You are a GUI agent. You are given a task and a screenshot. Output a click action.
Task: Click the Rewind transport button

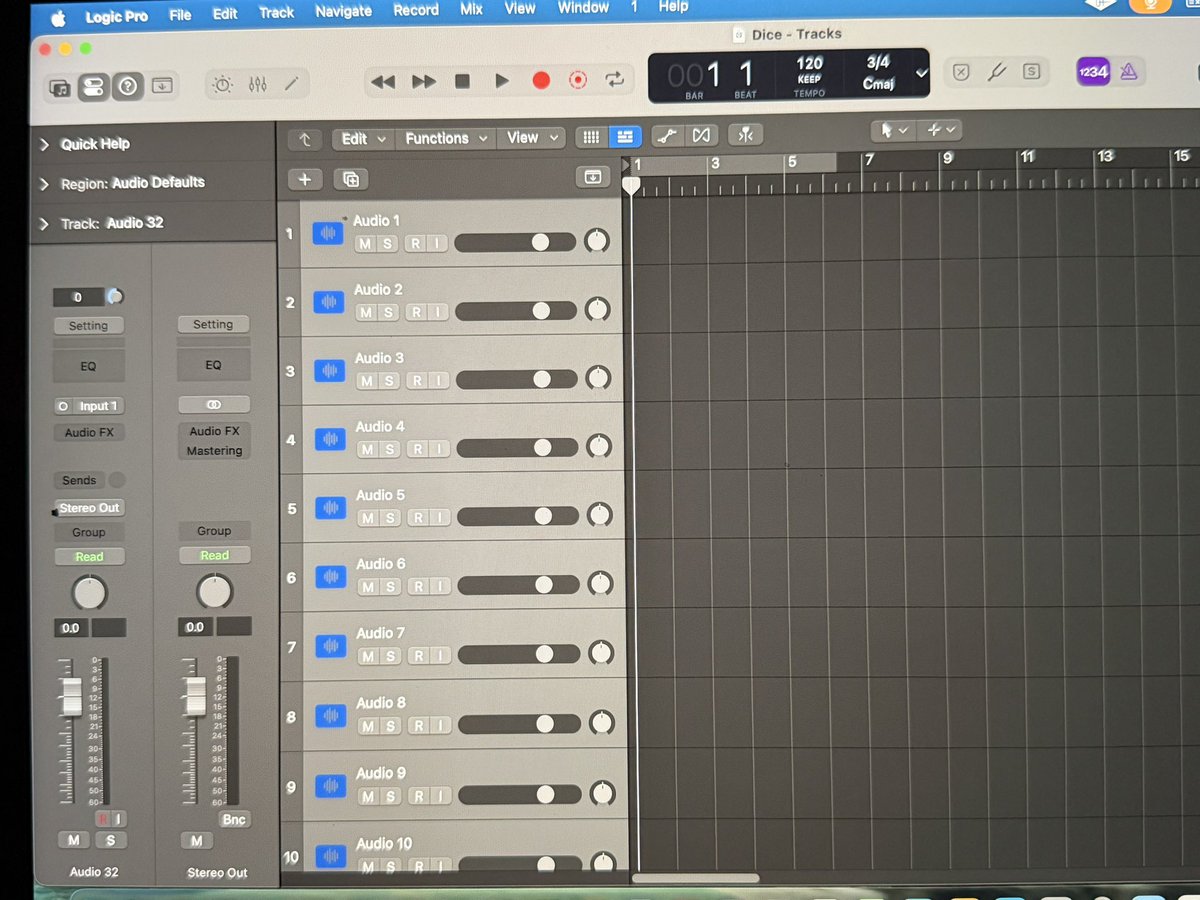click(x=382, y=82)
